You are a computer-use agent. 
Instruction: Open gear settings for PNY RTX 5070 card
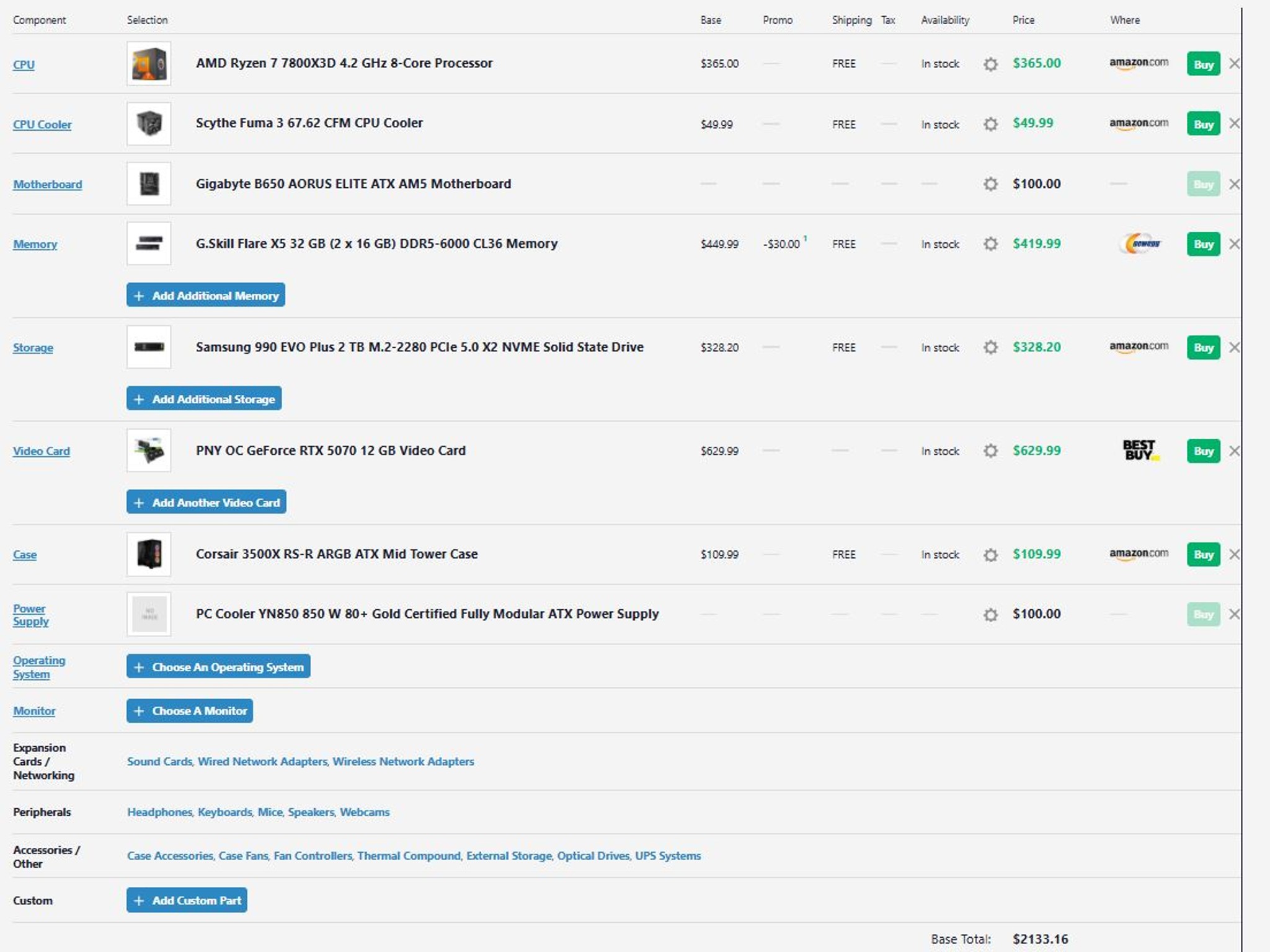tap(990, 451)
